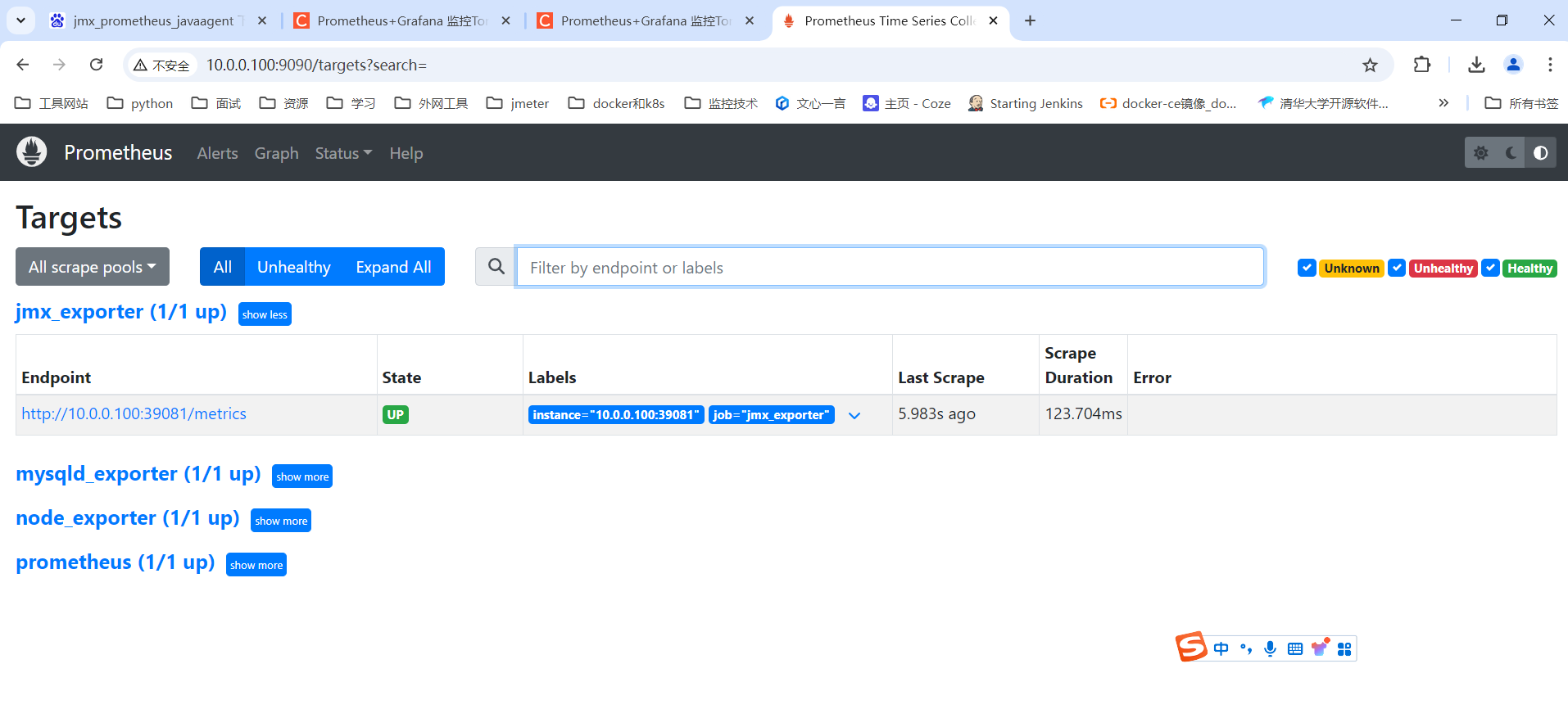
Task: Click Sogou voice input microphone
Action: (x=1270, y=648)
